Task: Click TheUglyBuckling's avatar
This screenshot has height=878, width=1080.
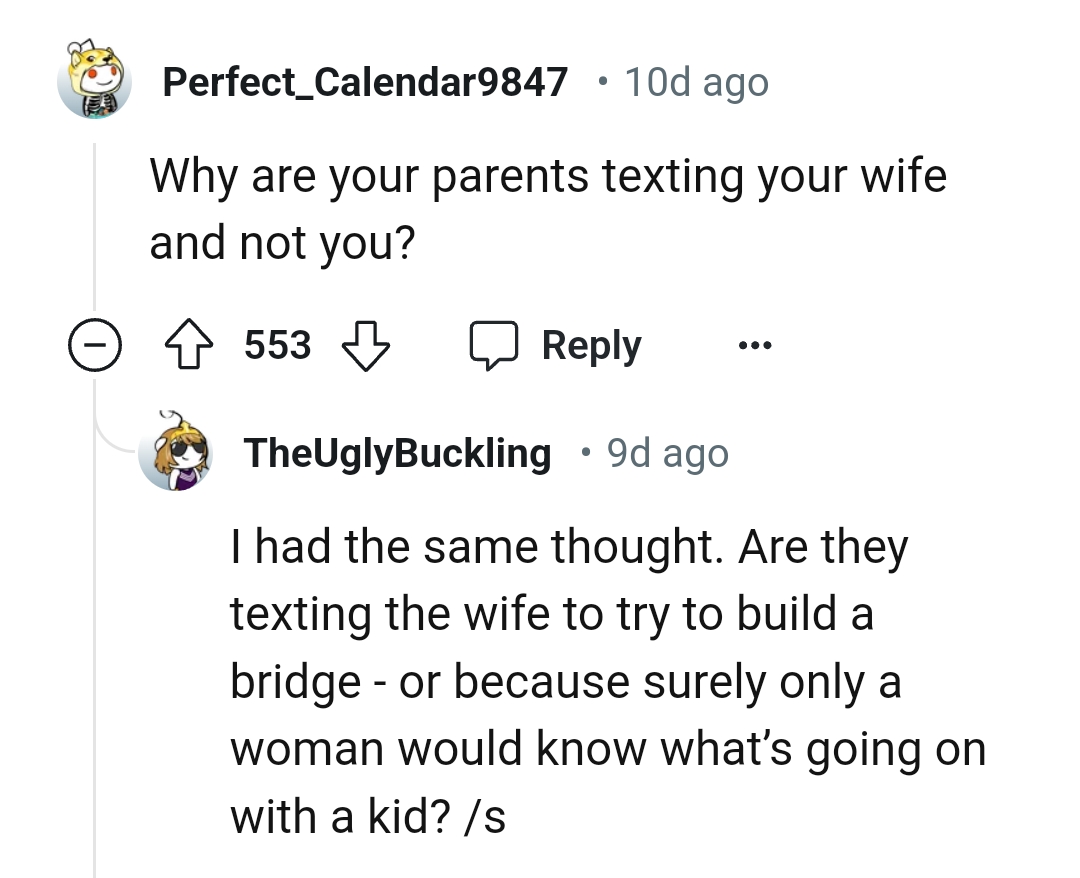Action: pos(176,452)
